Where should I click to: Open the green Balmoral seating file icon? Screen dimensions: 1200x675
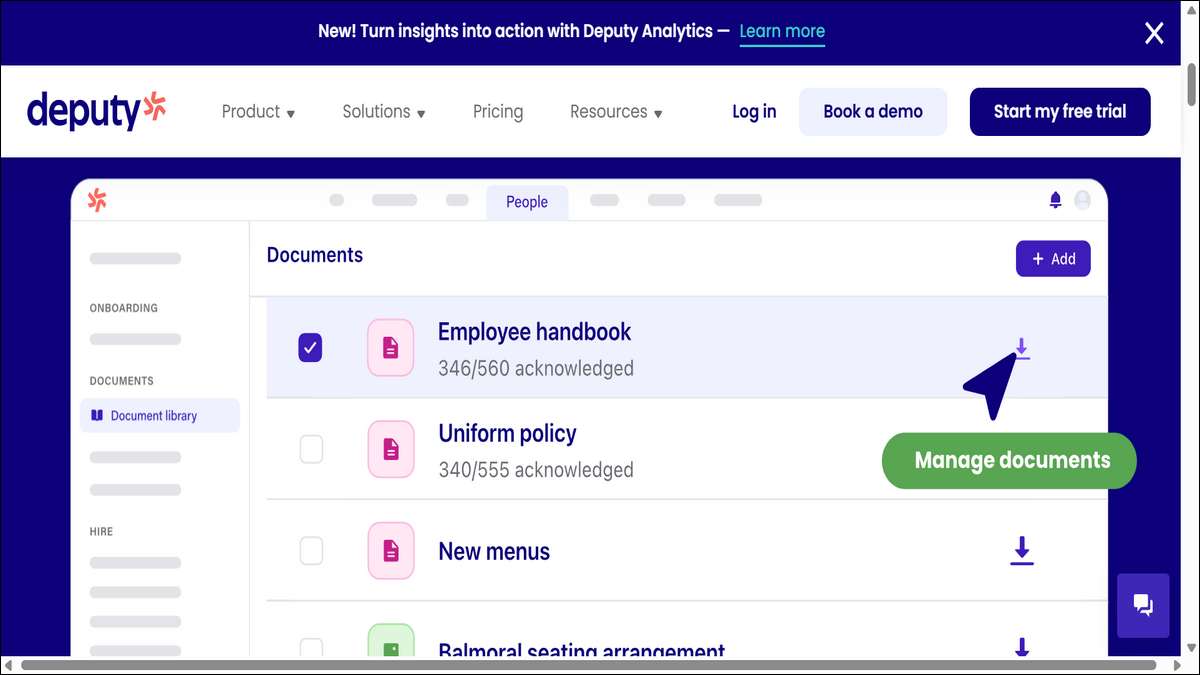pos(390,640)
